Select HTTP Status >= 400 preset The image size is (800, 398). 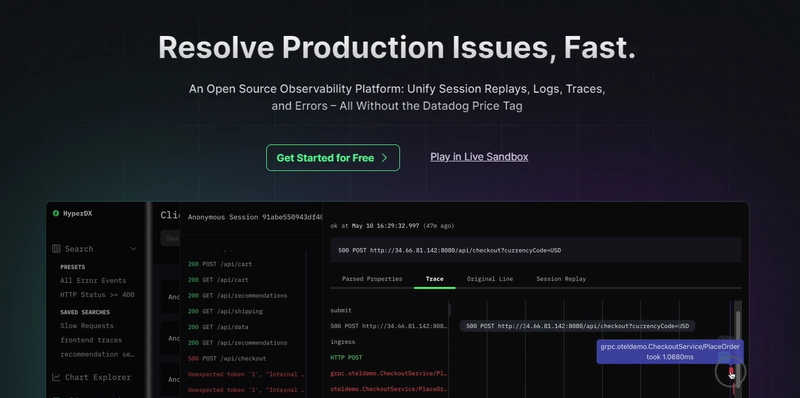(x=97, y=294)
